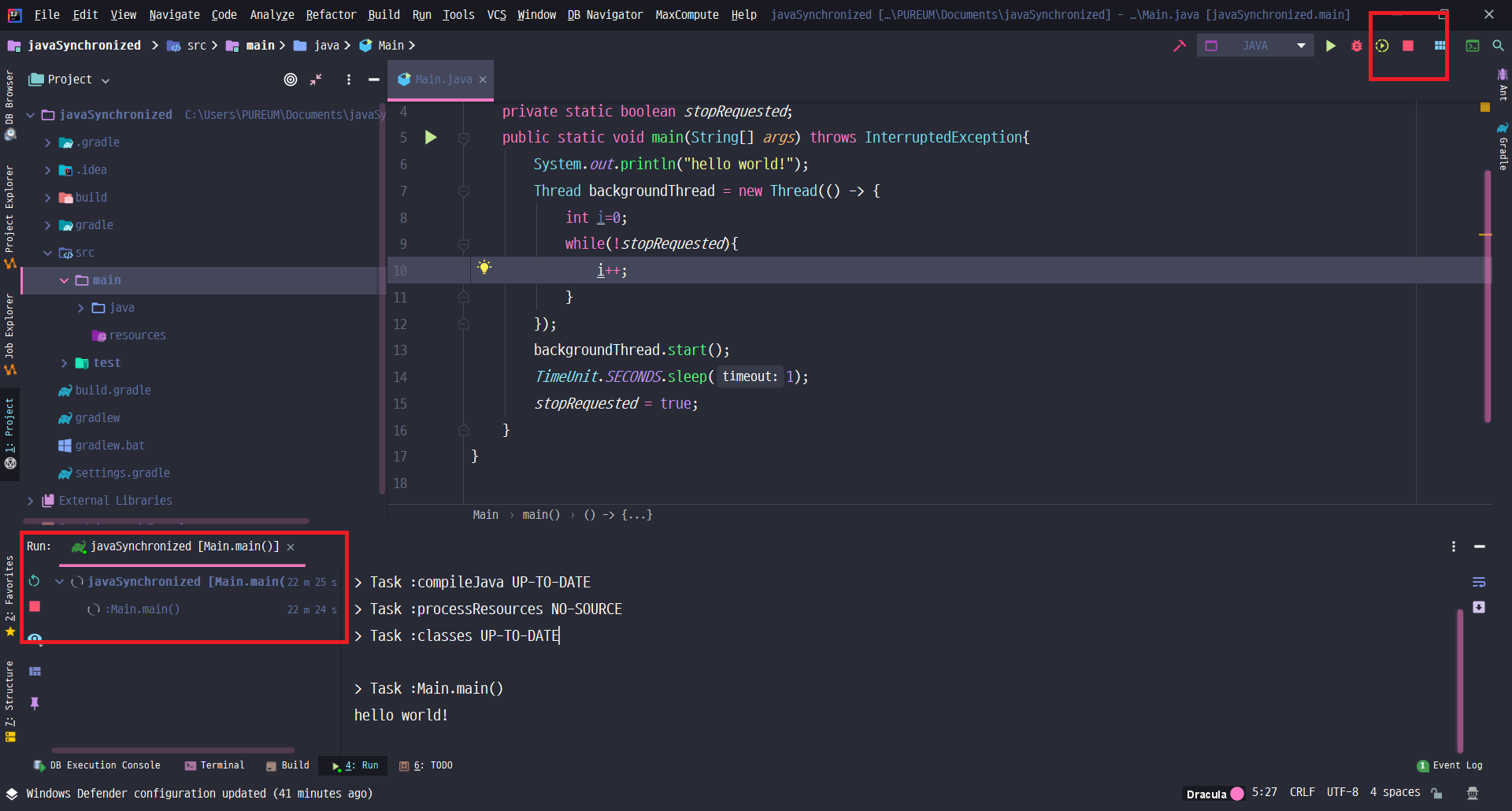Stop process using Run panel red square

[35, 606]
